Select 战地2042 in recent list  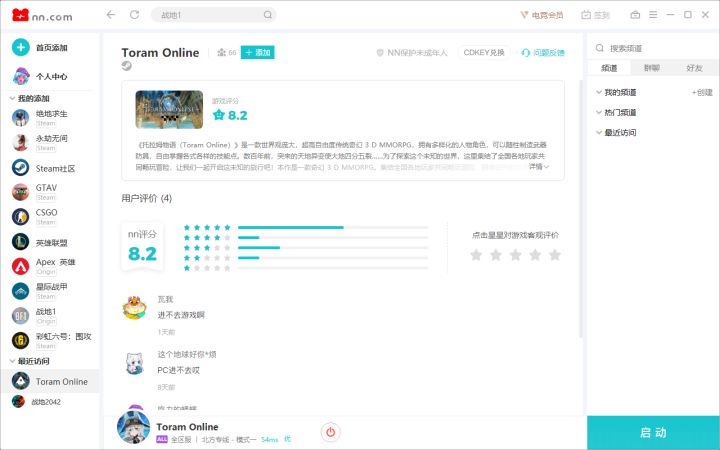pyautogui.click(x=50, y=402)
